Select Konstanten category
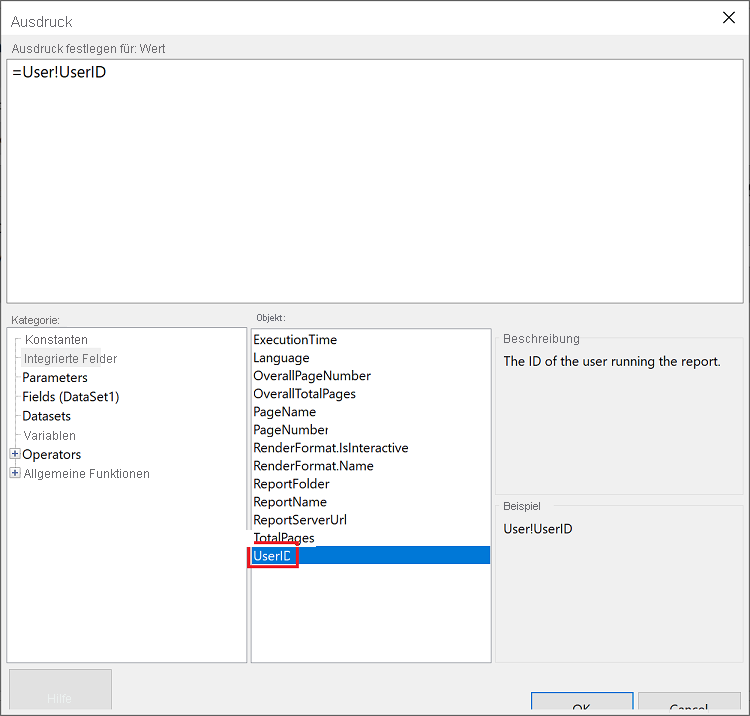The width and height of the screenshot is (750, 716). point(56,340)
